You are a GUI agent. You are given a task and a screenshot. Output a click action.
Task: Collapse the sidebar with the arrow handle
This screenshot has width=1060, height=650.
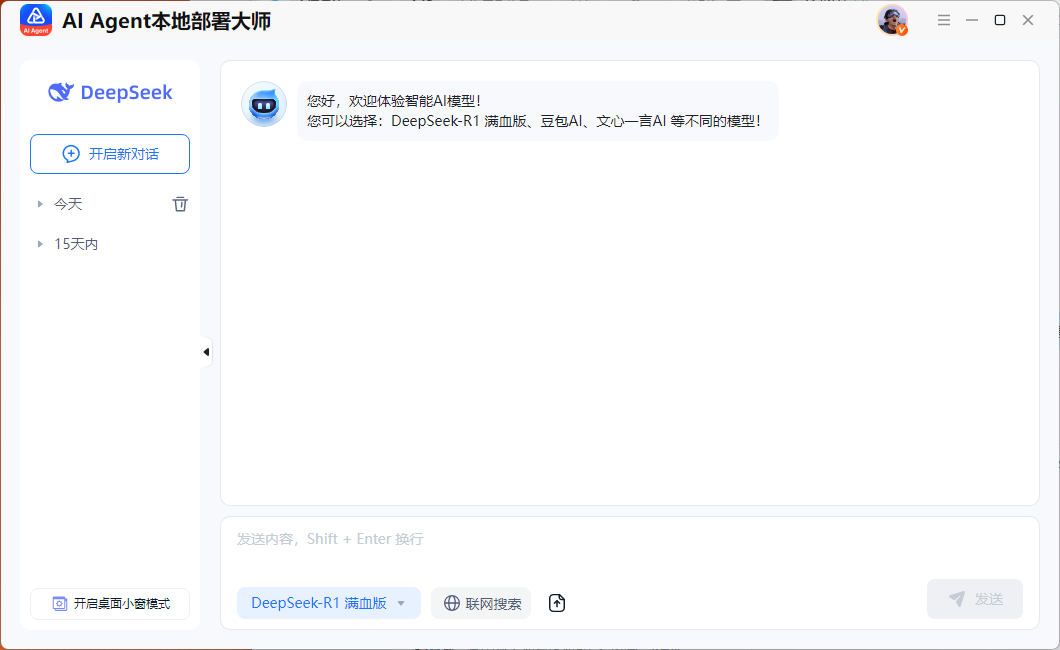pos(206,352)
